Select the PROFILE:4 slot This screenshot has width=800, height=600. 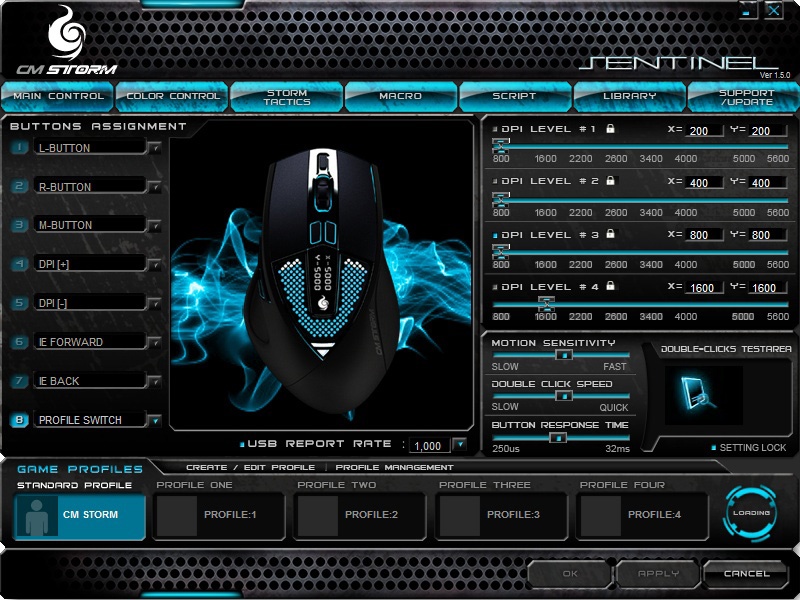pyautogui.click(x=642, y=515)
